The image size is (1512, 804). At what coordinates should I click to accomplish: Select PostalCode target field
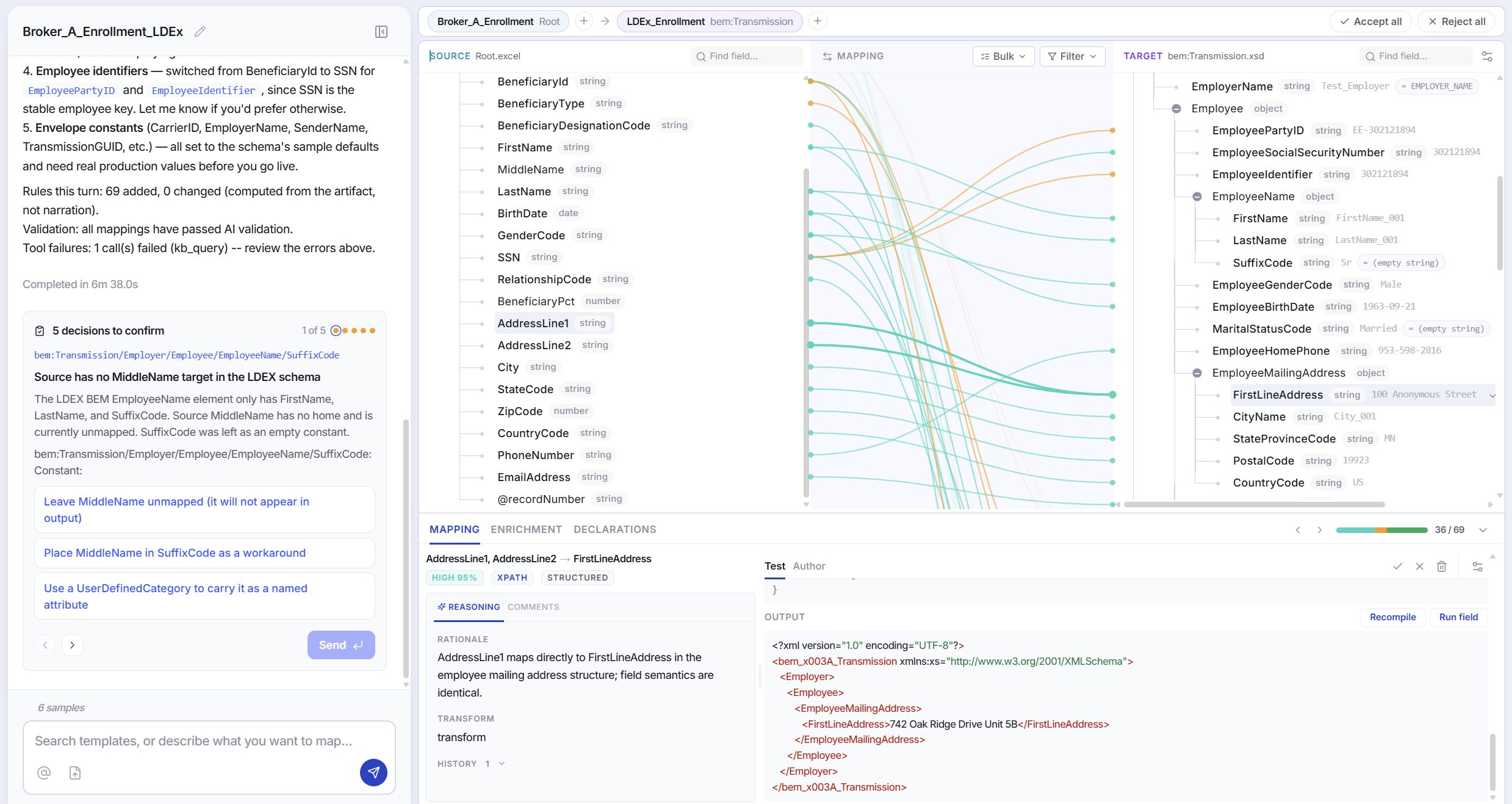[x=1263, y=461]
